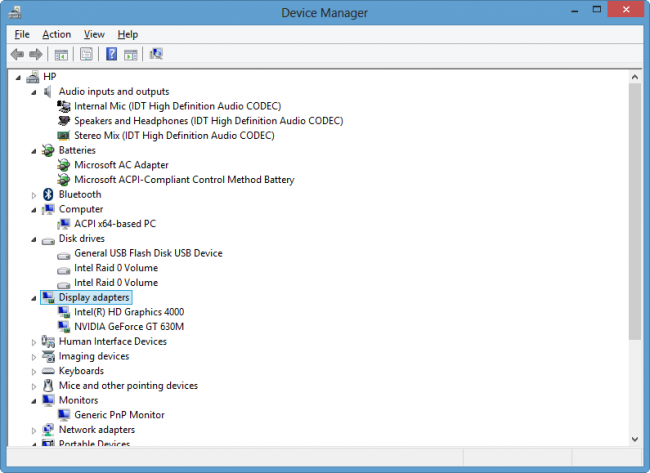
Task: Click the Back arrow toolbar icon
Action: [x=17, y=54]
